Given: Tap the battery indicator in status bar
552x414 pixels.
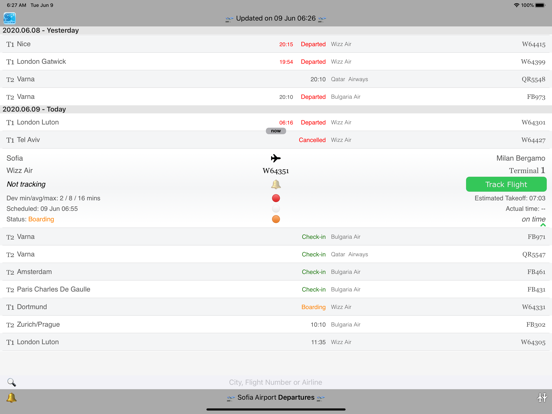Looking at the screenshot, I should point(540,5).
